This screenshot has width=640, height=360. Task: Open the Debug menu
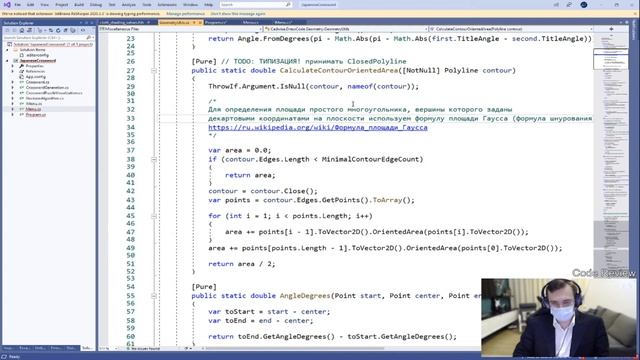96,4
